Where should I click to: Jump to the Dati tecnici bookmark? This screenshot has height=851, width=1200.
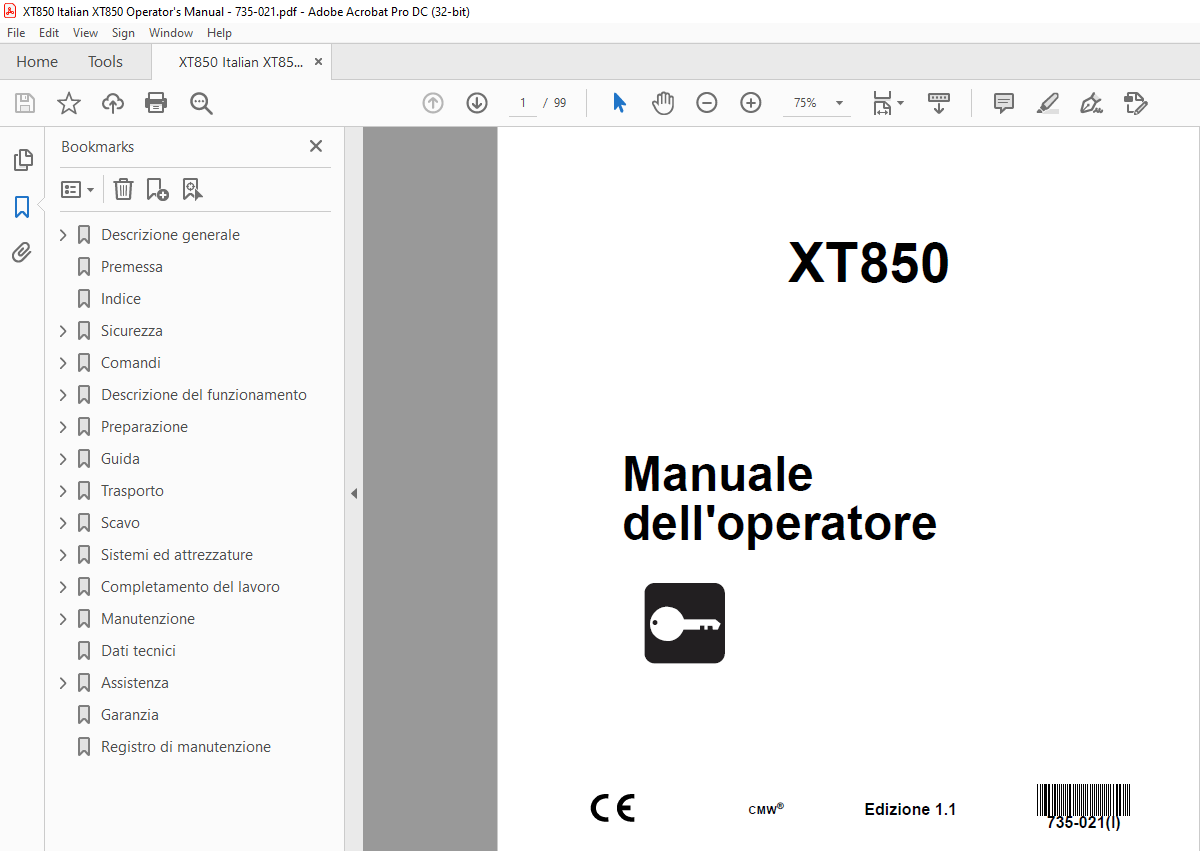138,651
